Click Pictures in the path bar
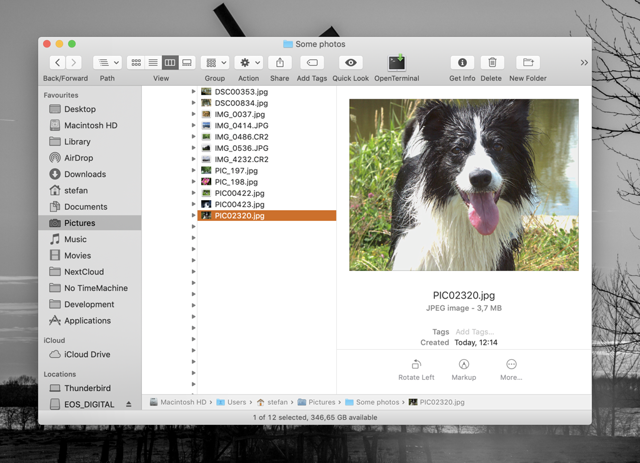 (x=316, y=402)
